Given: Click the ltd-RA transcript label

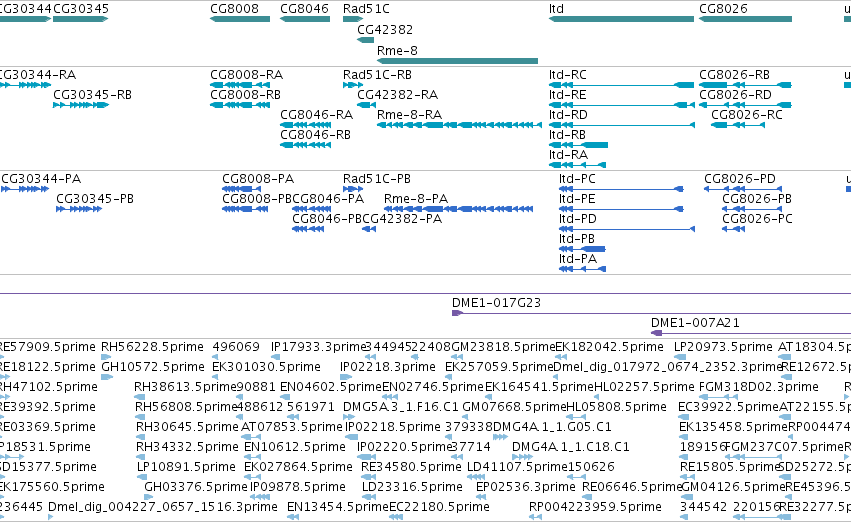Looking at the screenshot, I should pos(568,155).
